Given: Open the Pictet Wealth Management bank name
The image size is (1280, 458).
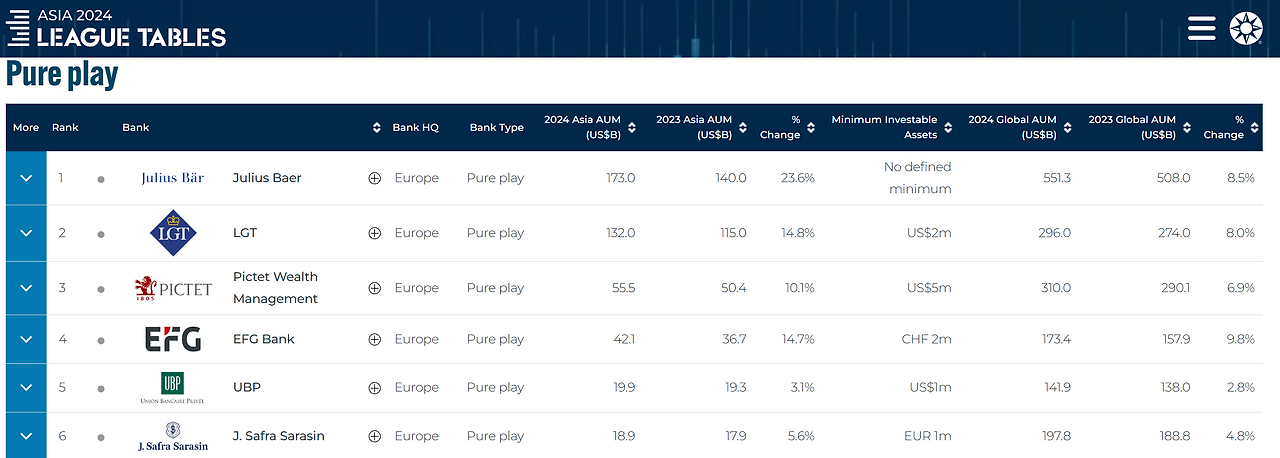Looking at the screenshot, I should pyautogui.click(x=276, y=288).
